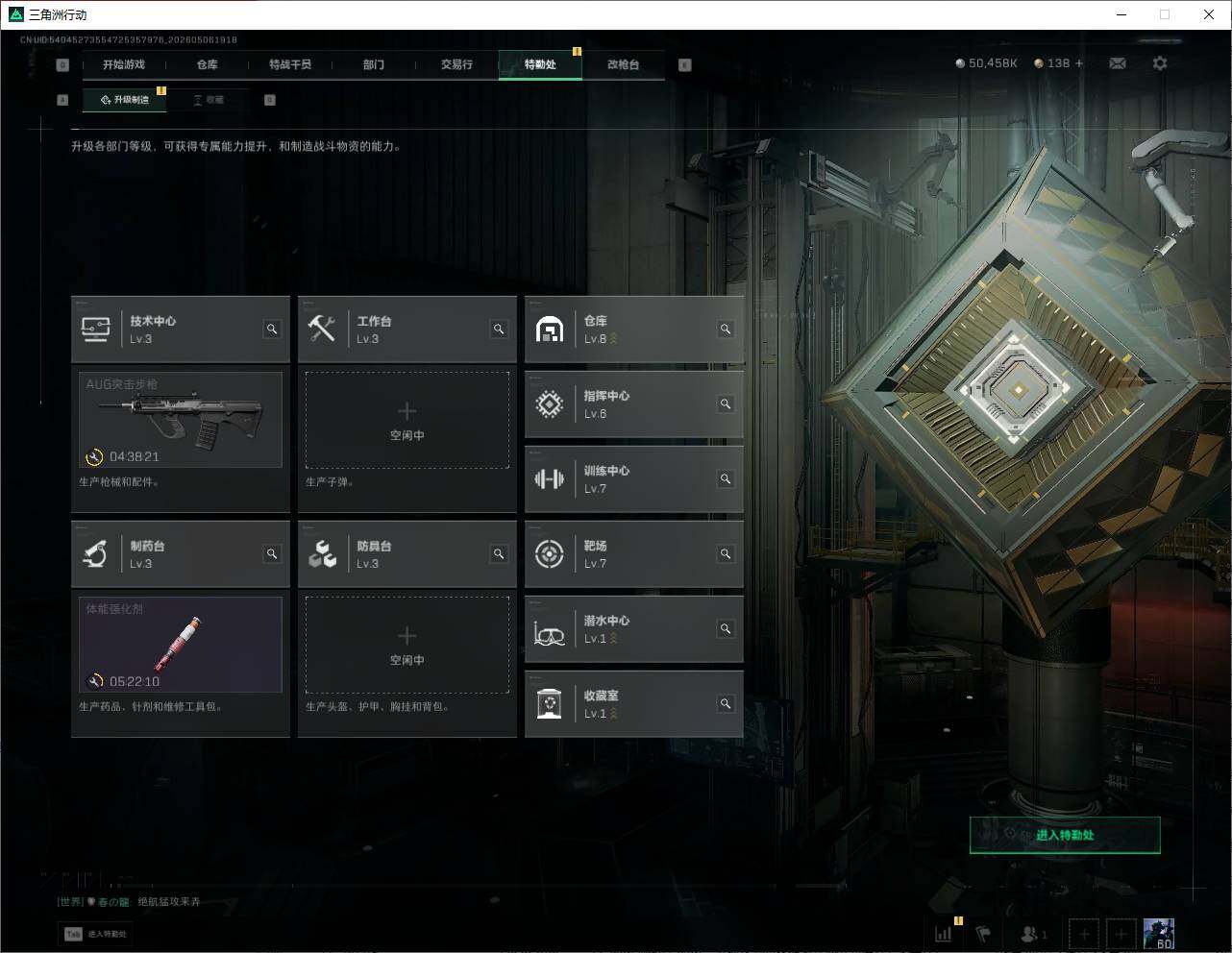Click the Q key hint left of tabs

(x=62, y=65)
